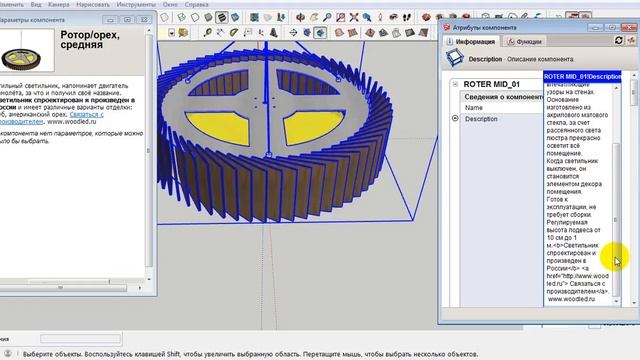
Task: Open the small dropdown arrow beside the paint bucket
Action: tap(171, 32)
